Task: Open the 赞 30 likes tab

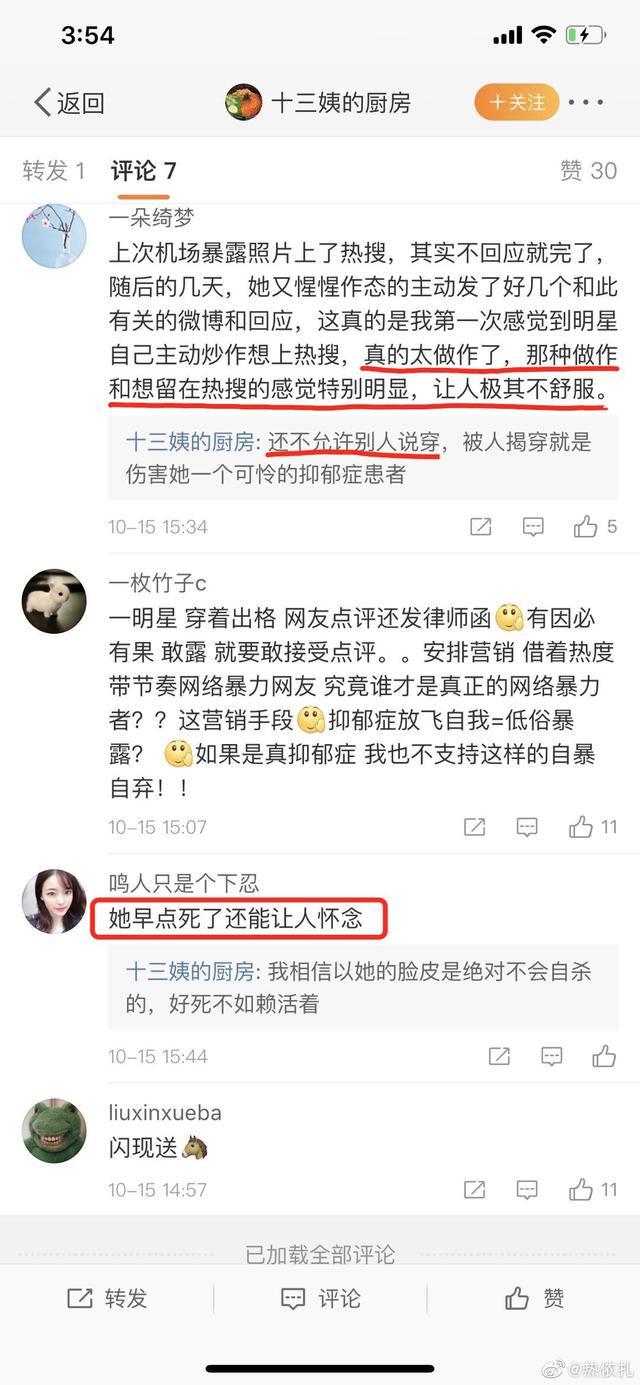Action: pyautogui.click(x=589, y=170)
